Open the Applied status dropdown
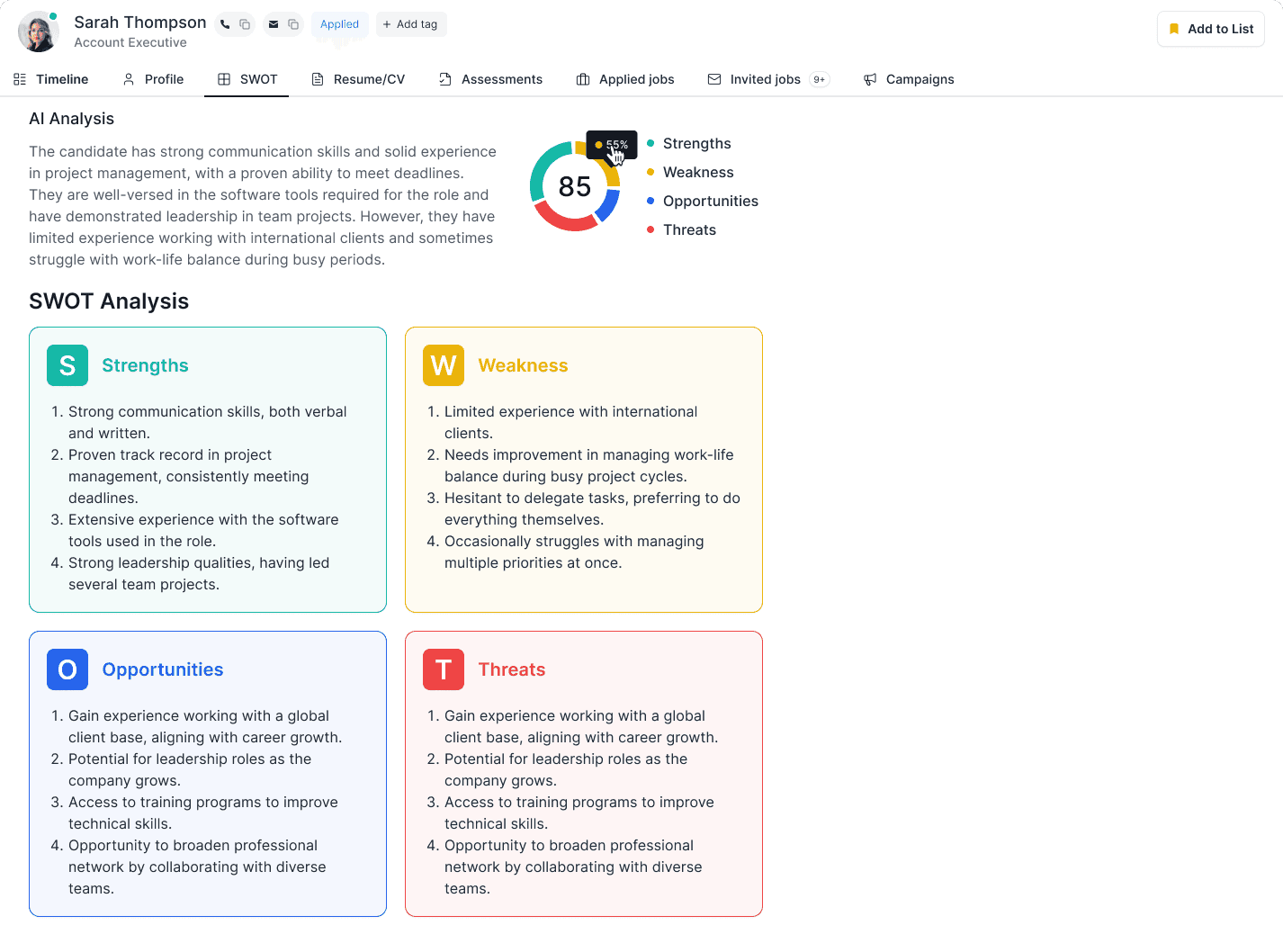This screenshot has width=1283, height=952. (339, 24)
